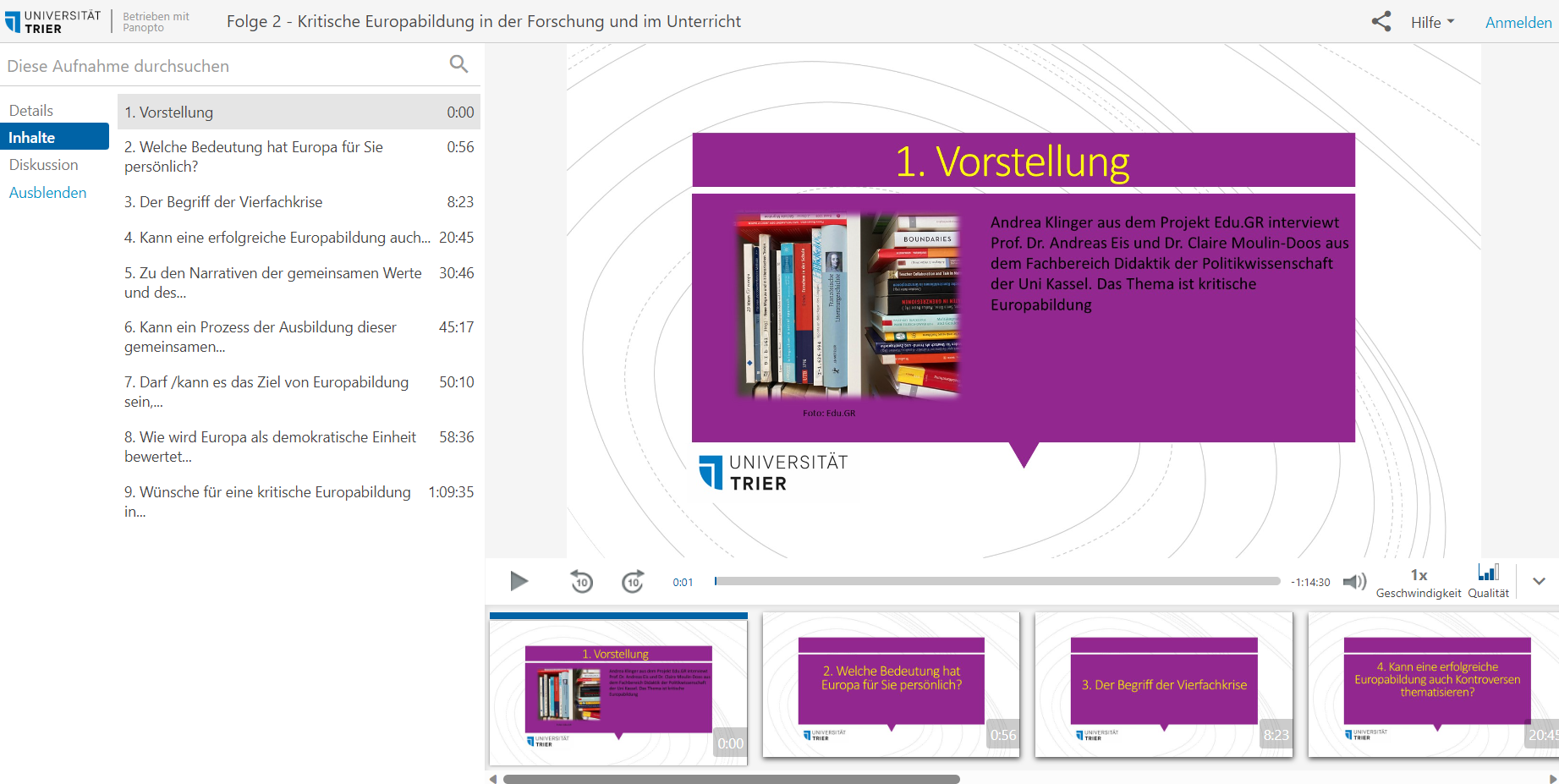The width and height of the screenshot is (1559, 784).
Task: Click the Anmelden sign-in link
Action: coord(1518,23)
